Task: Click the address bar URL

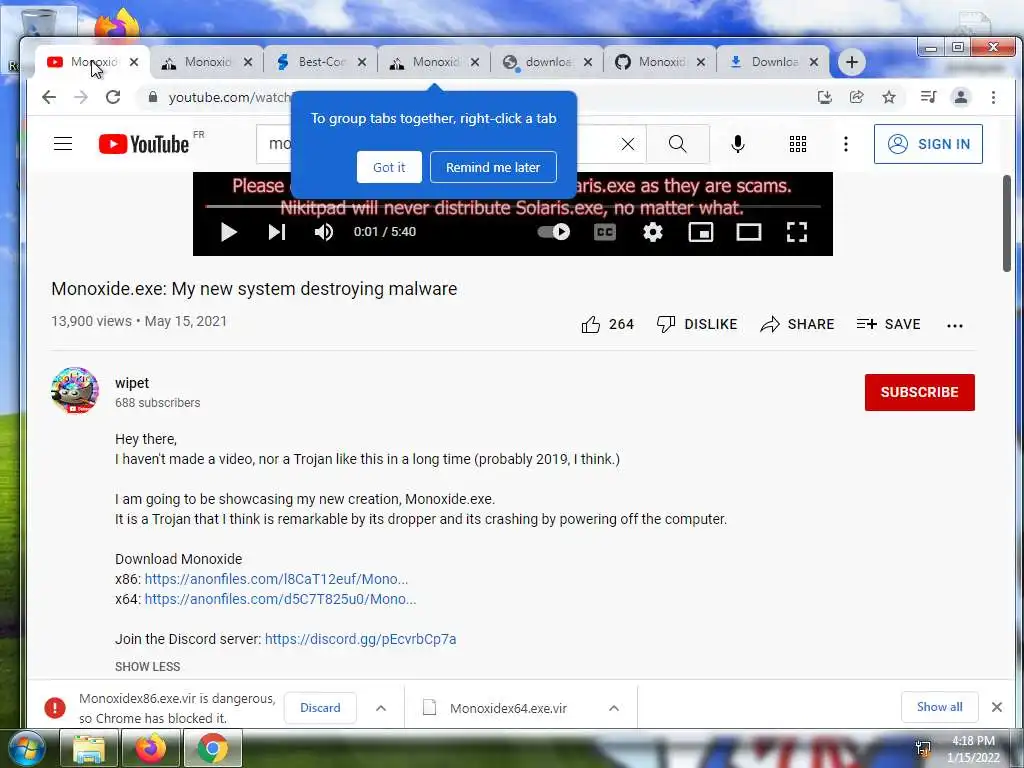Action: [x=229, y=97]
